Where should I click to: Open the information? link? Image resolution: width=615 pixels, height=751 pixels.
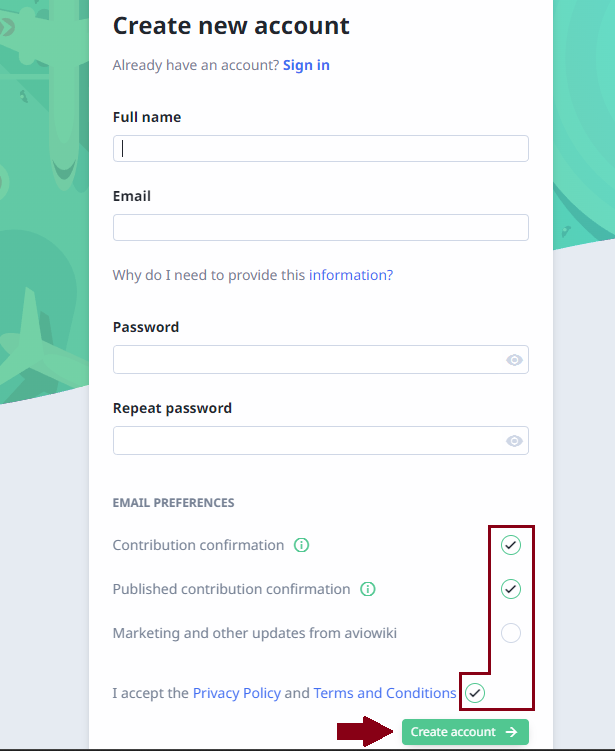pyautogui.click(x=351, y=275)
